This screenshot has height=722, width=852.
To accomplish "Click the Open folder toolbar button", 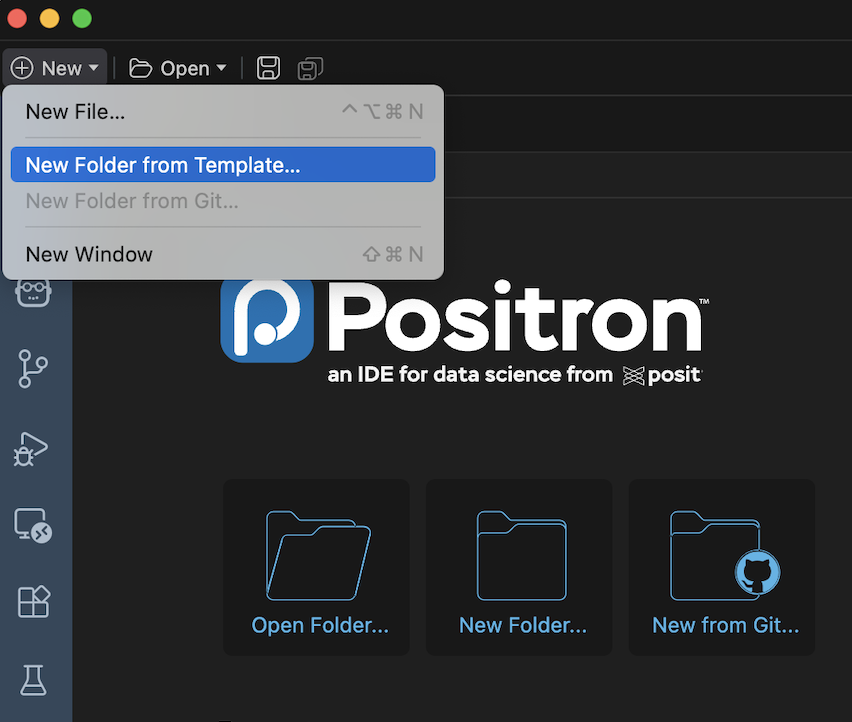I will pyautogui.click(x=169, y=68).
